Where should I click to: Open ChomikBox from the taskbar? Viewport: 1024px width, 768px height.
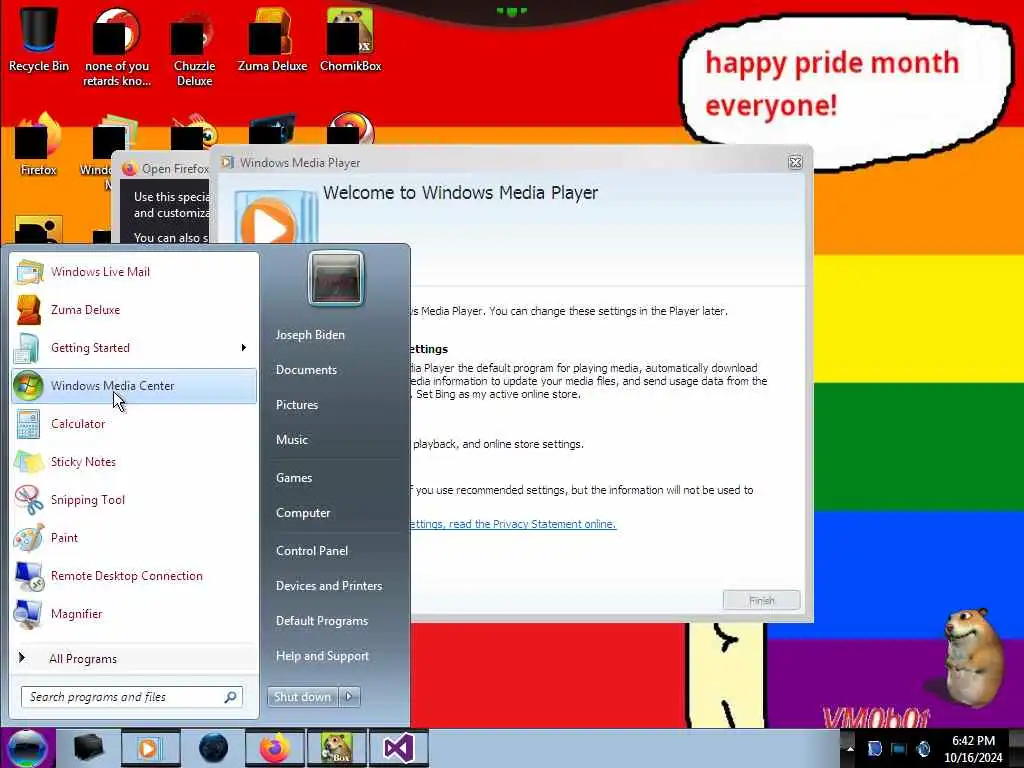click(336, 748)
